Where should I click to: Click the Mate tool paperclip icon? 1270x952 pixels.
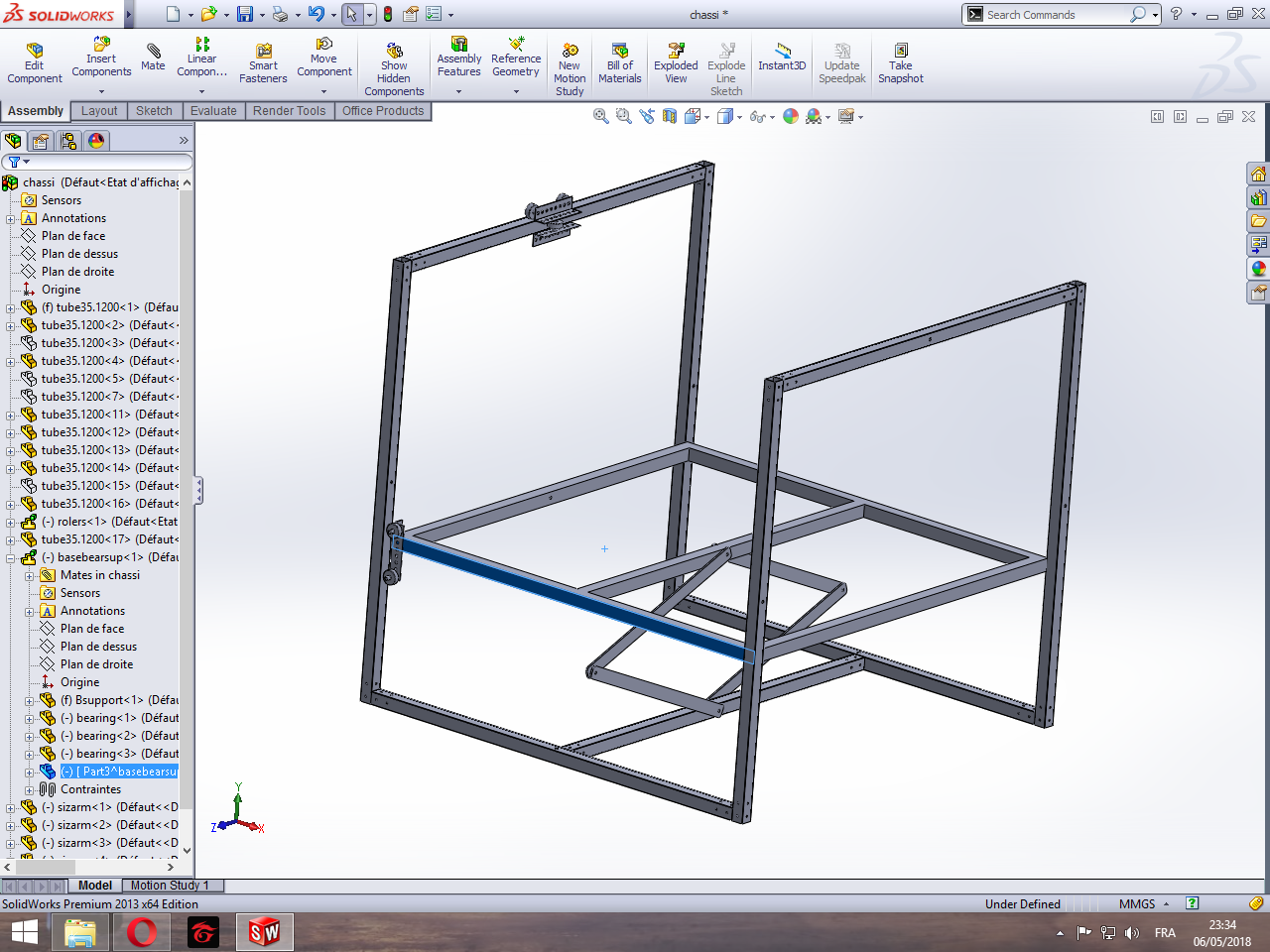153,51
